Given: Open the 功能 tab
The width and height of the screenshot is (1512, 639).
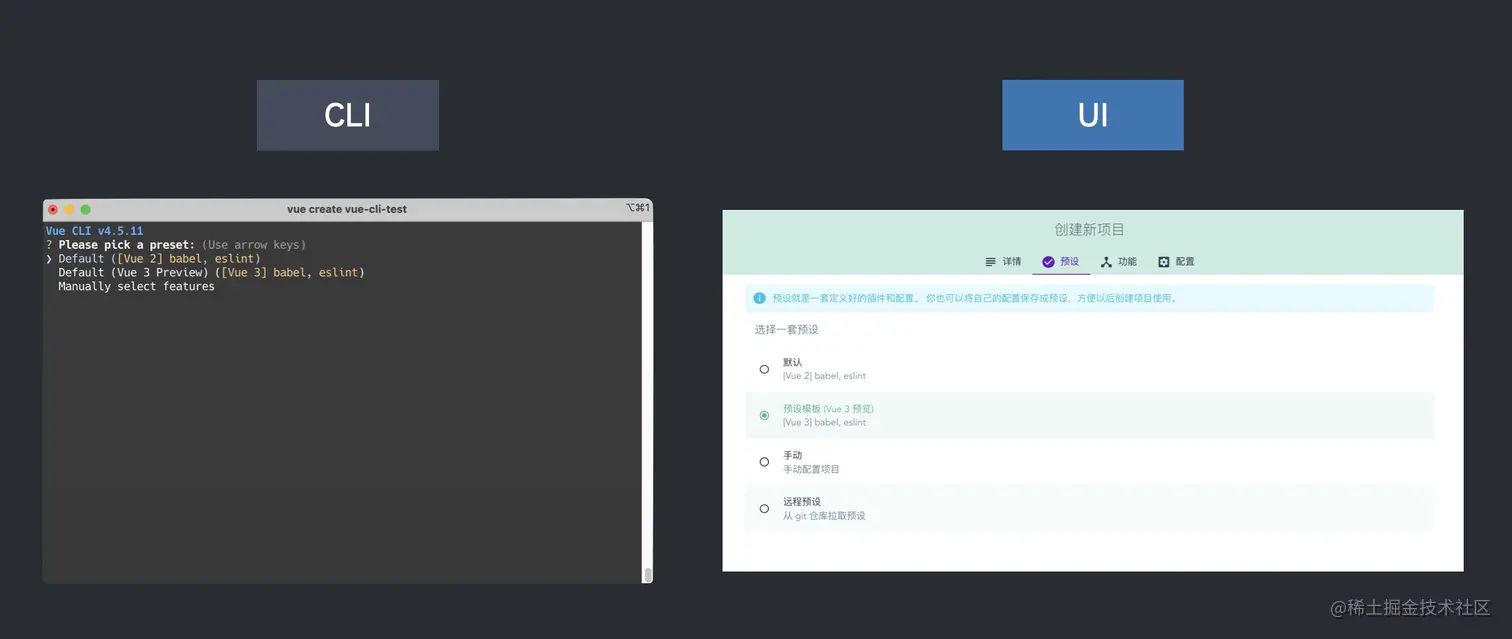Looking at the screenshot, I should coord(1118,262).
